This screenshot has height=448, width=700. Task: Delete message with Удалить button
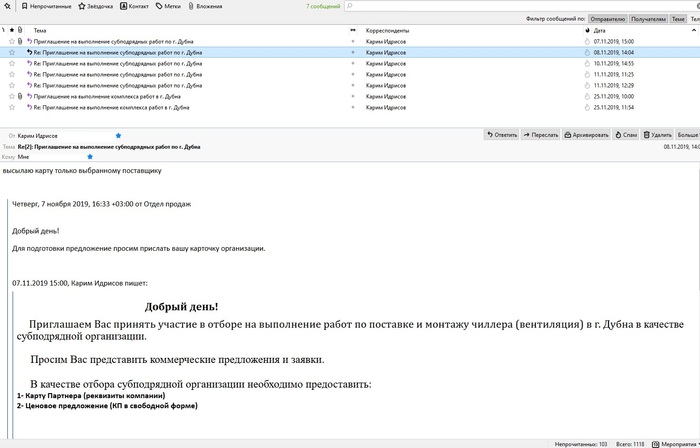click(658, 135)
